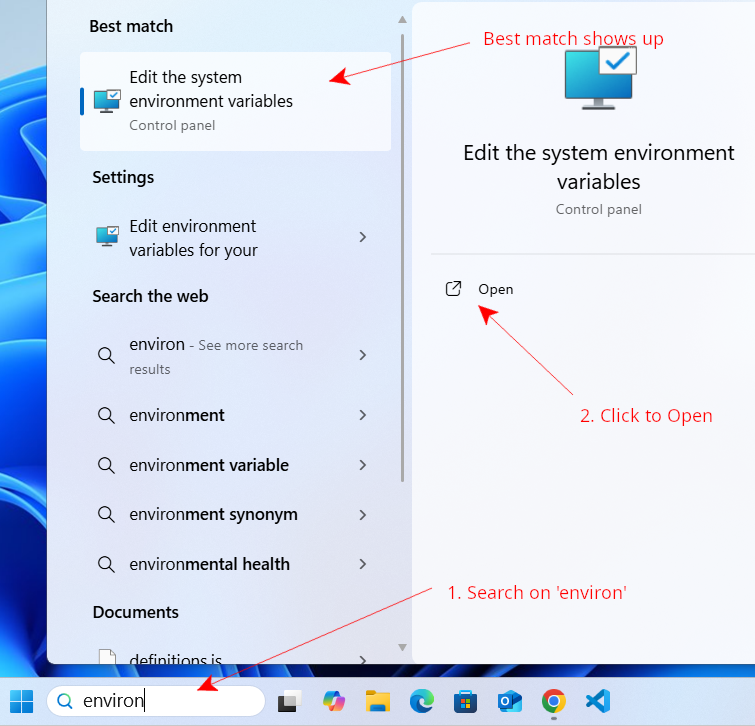Click the results list scrollbar thumb
The image size is (755, 726).
coord(403,258)
